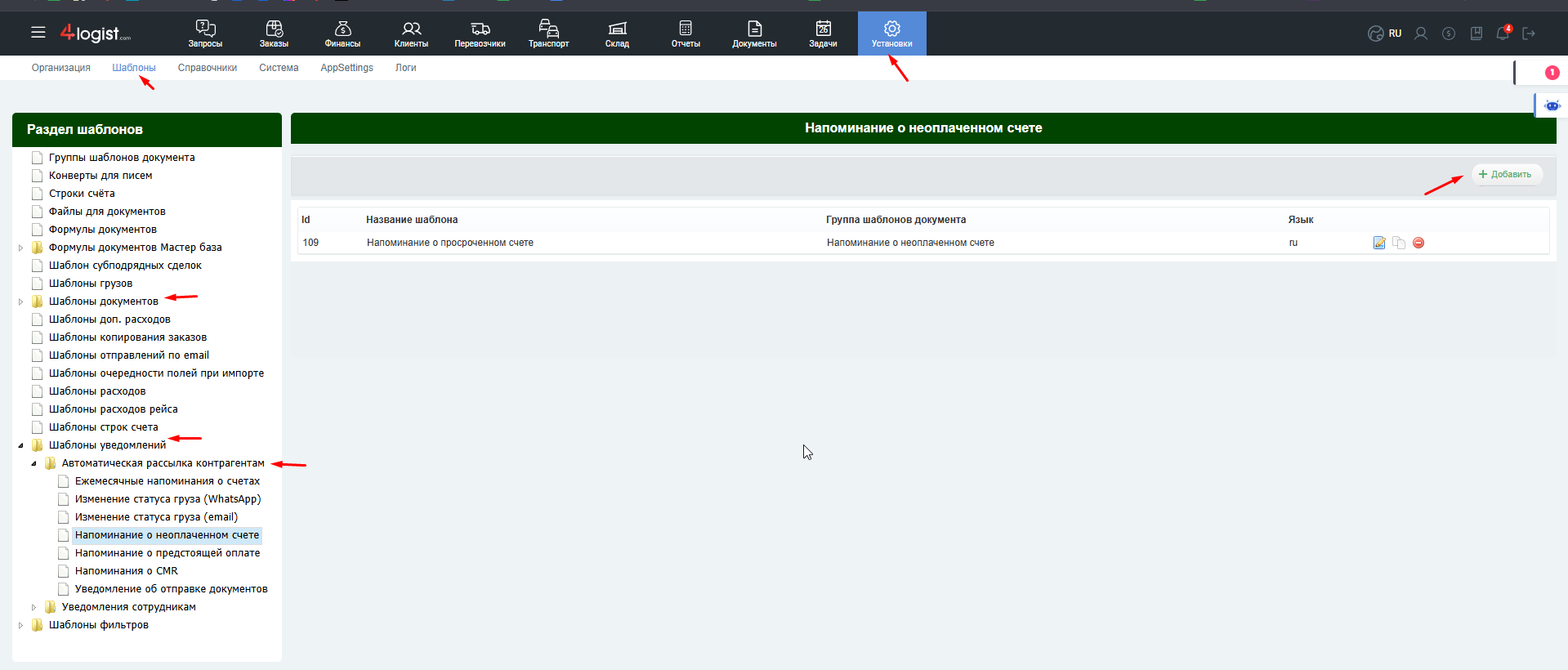Open the chatbot robot icon
1568x670 pixels.
(1552, 105)
